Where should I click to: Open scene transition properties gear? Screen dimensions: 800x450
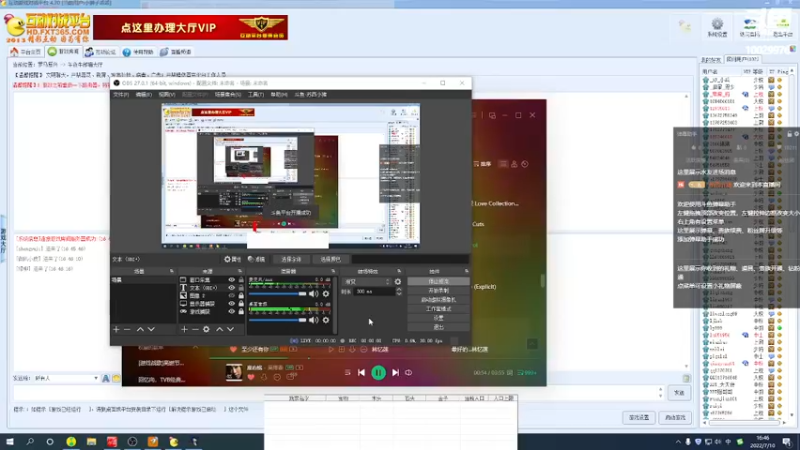pyautogui.click(x=398, y=282)
